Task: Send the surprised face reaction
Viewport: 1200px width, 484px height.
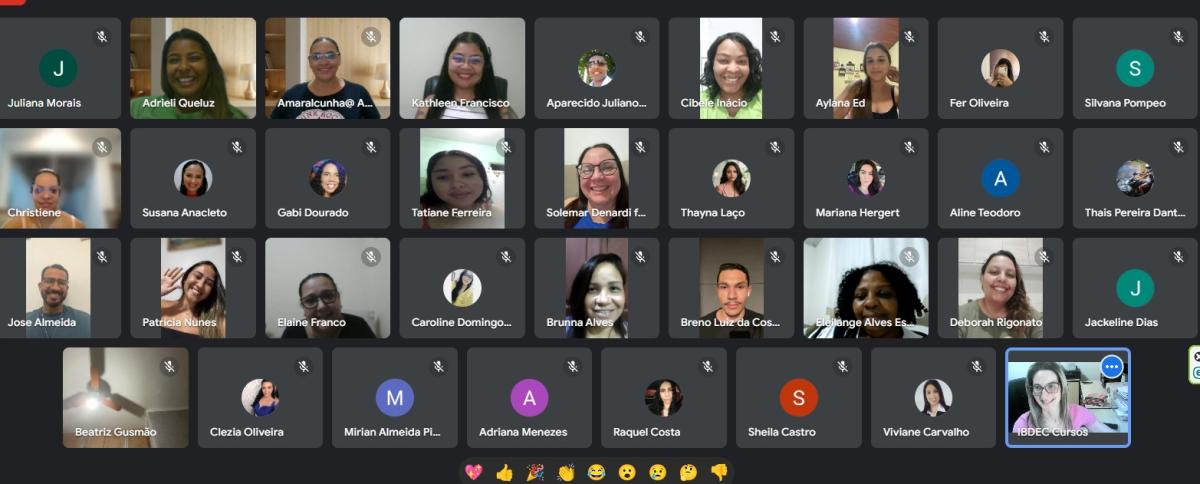Action: click(627, 472)
